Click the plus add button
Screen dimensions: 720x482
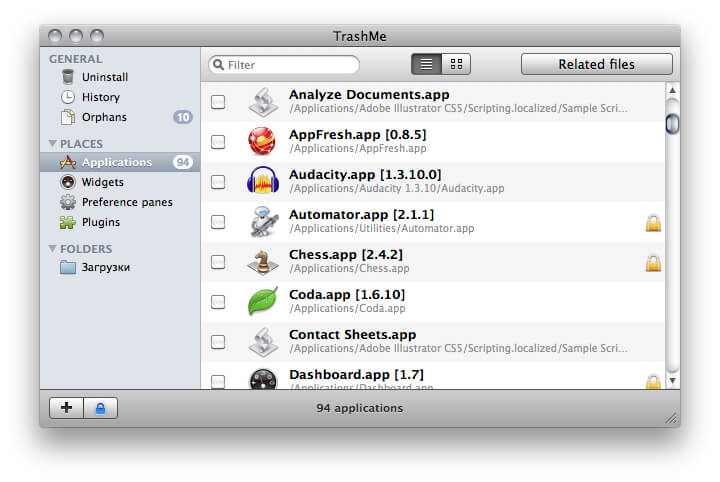tap(67, 408)
